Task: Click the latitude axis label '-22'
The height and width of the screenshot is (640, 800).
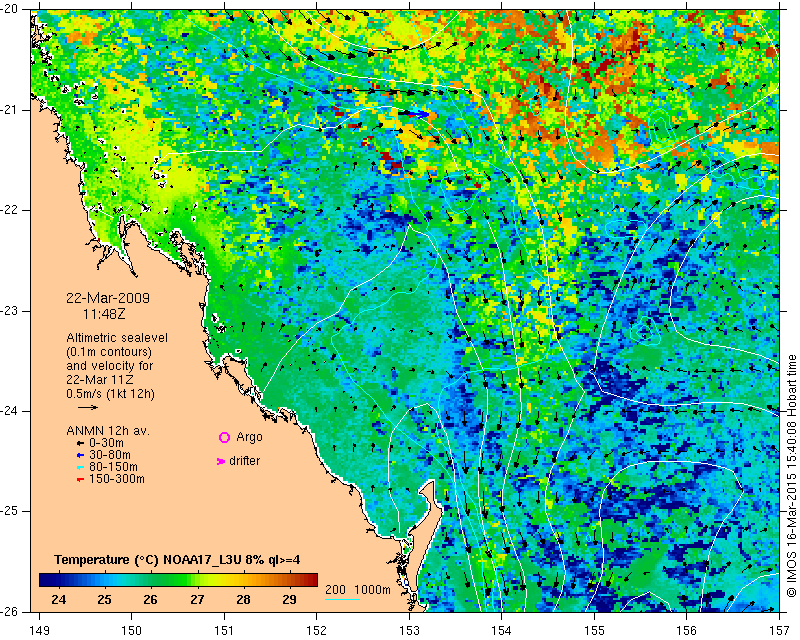Action: [x=10, y=210]
